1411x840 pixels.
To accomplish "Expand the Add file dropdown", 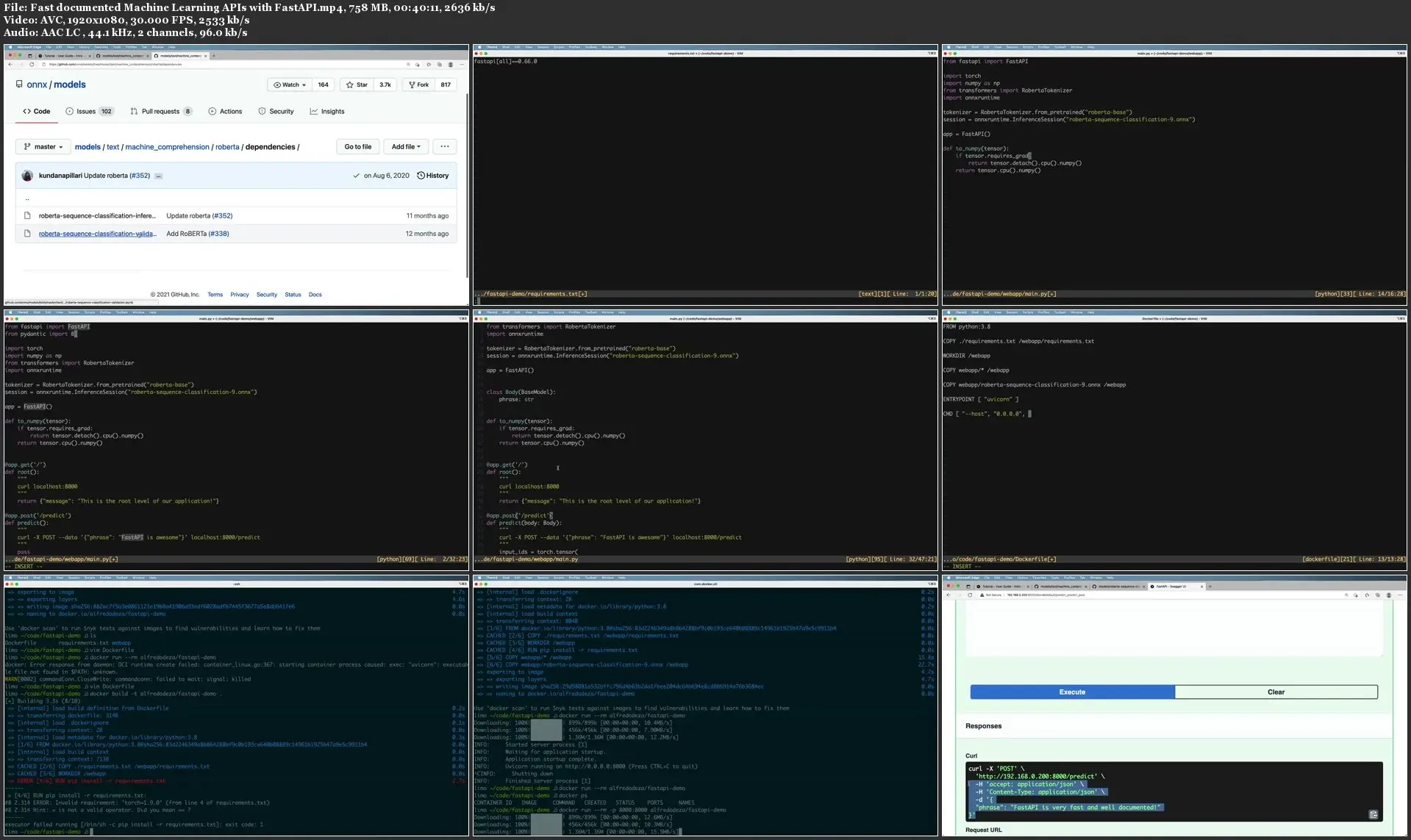I will (x=406, y=147).
